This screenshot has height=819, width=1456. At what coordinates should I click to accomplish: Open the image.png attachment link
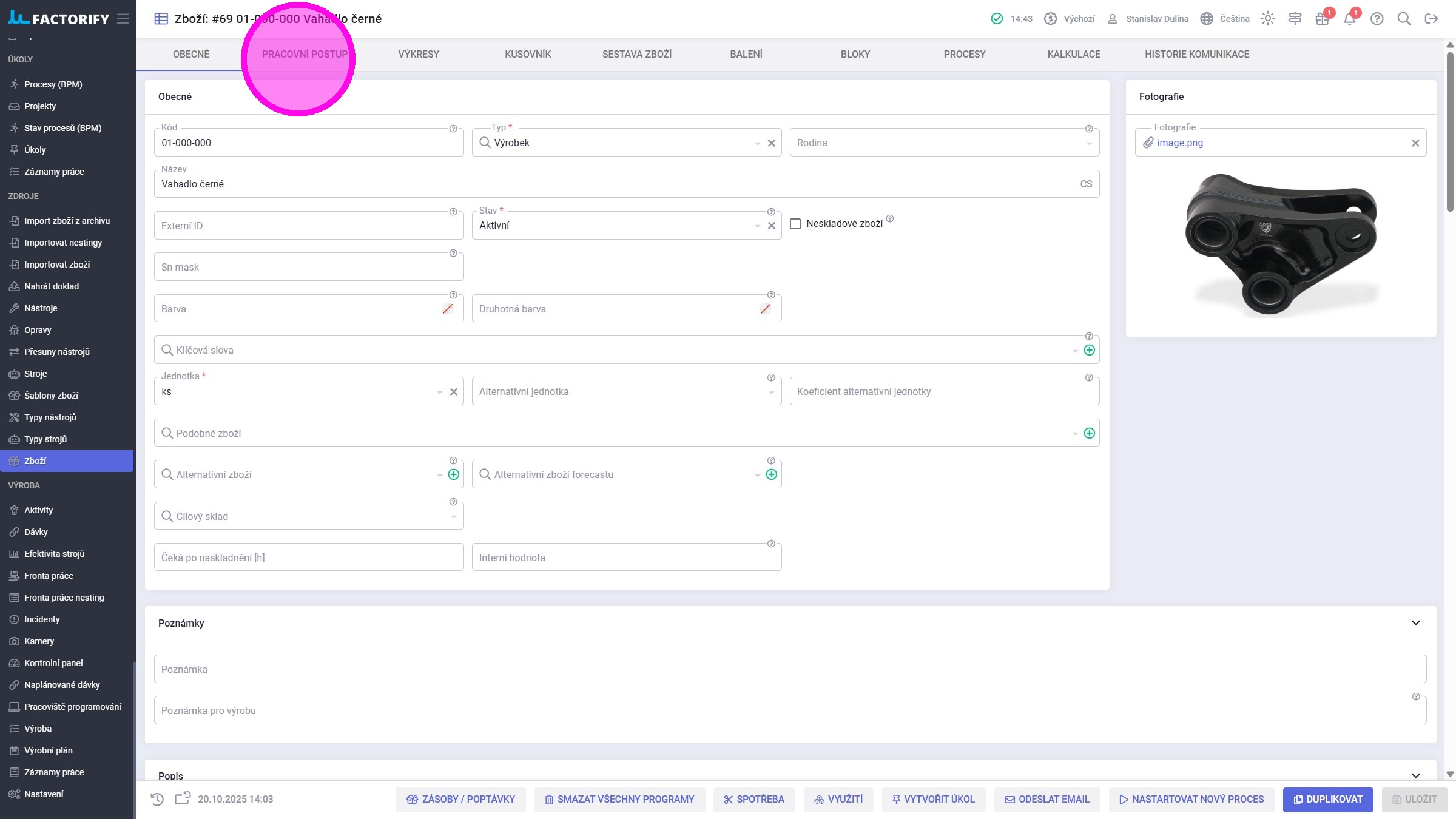point(1179,143)
